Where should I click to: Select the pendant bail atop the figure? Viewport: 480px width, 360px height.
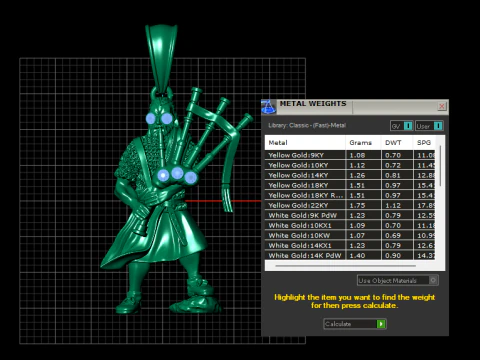161,59
